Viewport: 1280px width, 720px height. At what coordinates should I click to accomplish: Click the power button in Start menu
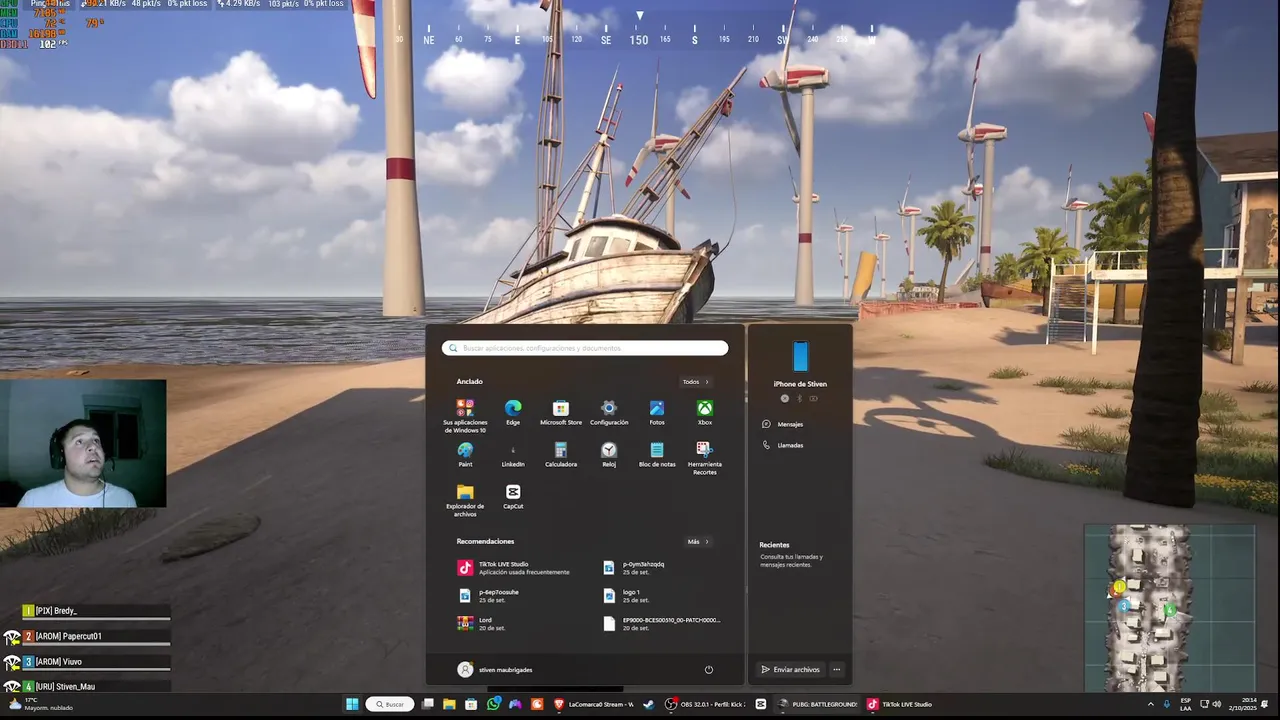click(x=708, y=670)
